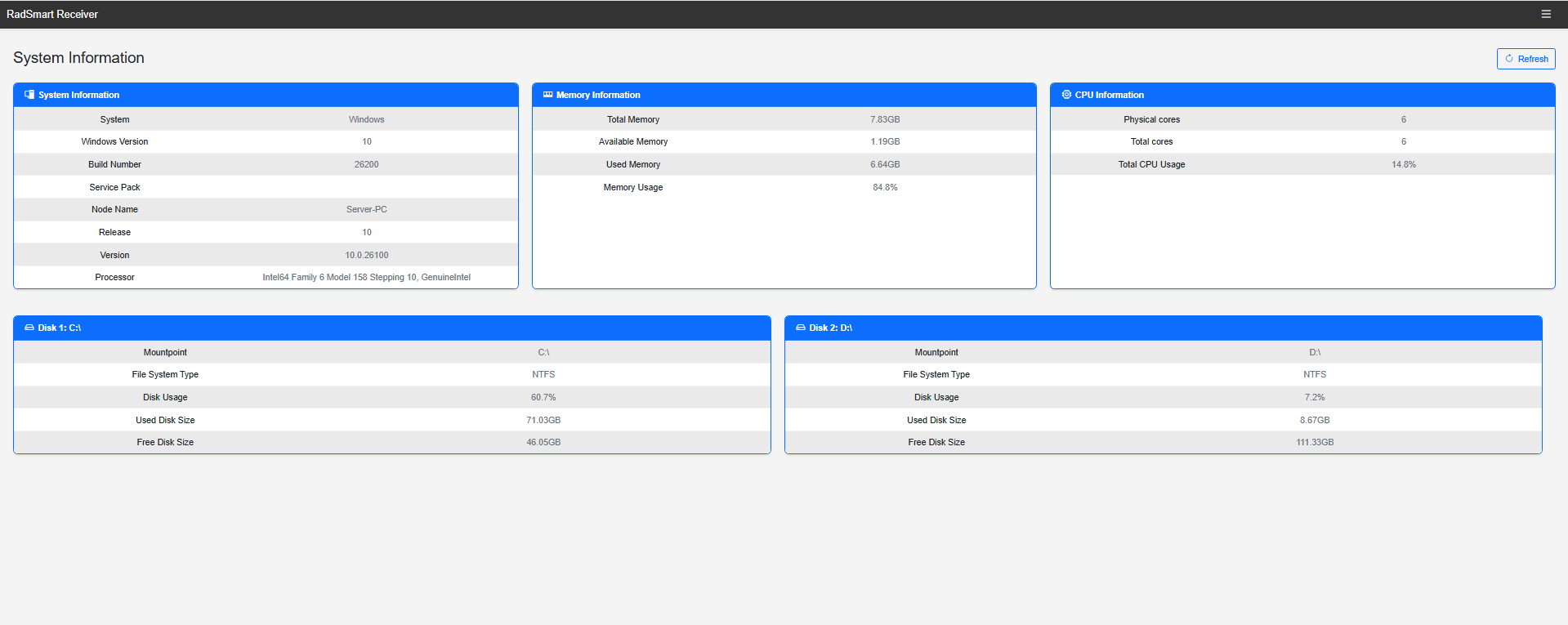The image size is (1568, 625).
Task: Select the Used Disk Size value 71.03GB
Action: point(543,420)
